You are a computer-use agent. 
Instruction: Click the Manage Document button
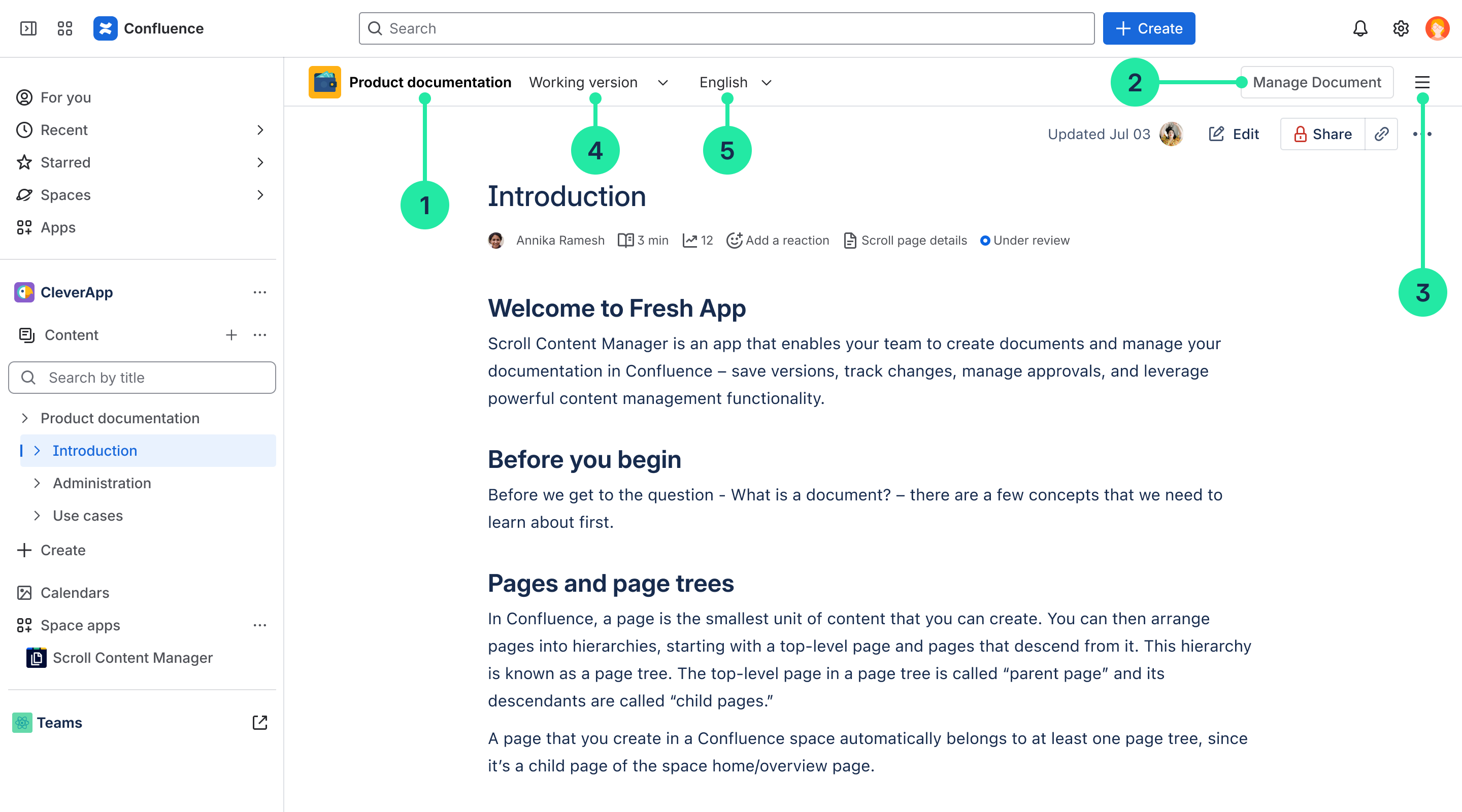pos(1317,82)
